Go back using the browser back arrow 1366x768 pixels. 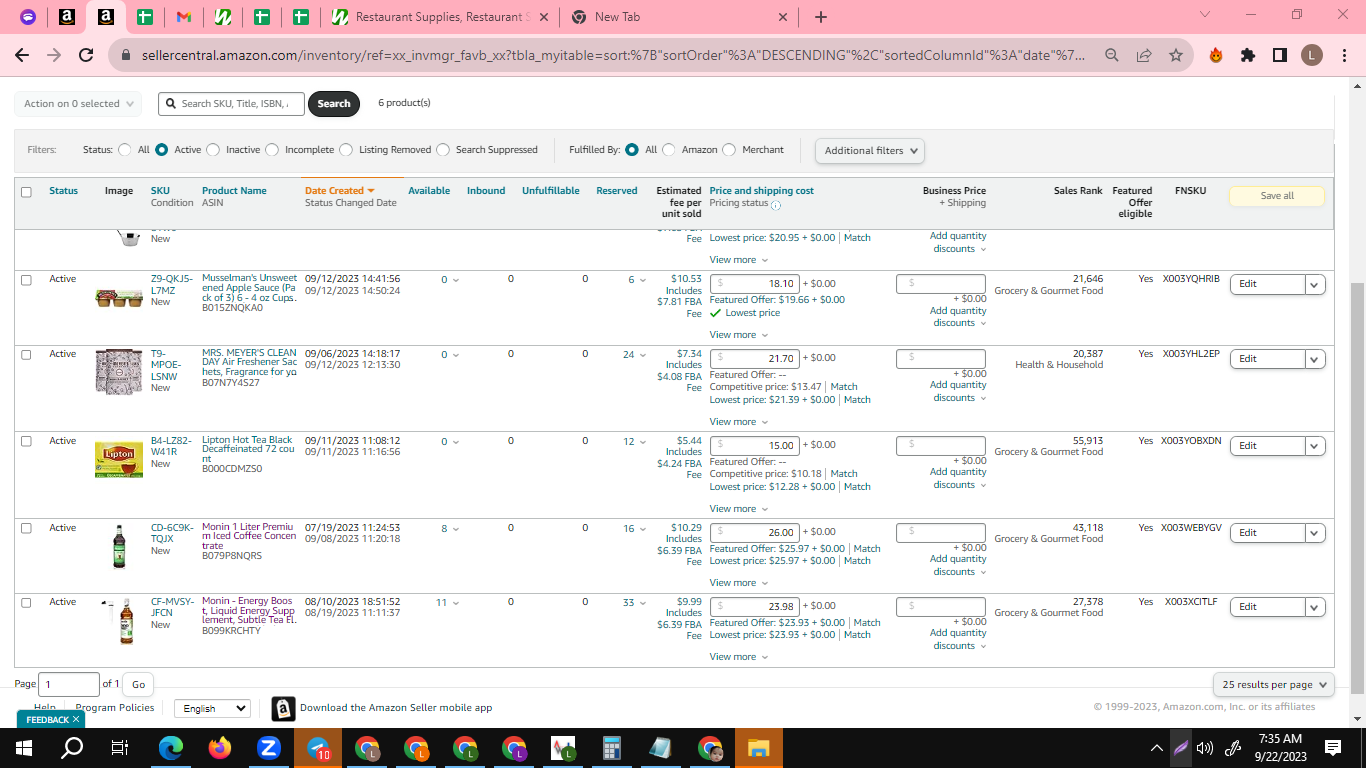pos(22,55)
